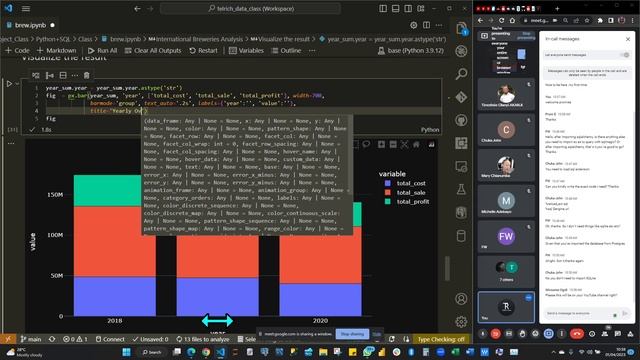
Task: Click the plotly reset axes home icon
Action: point(416,144)
